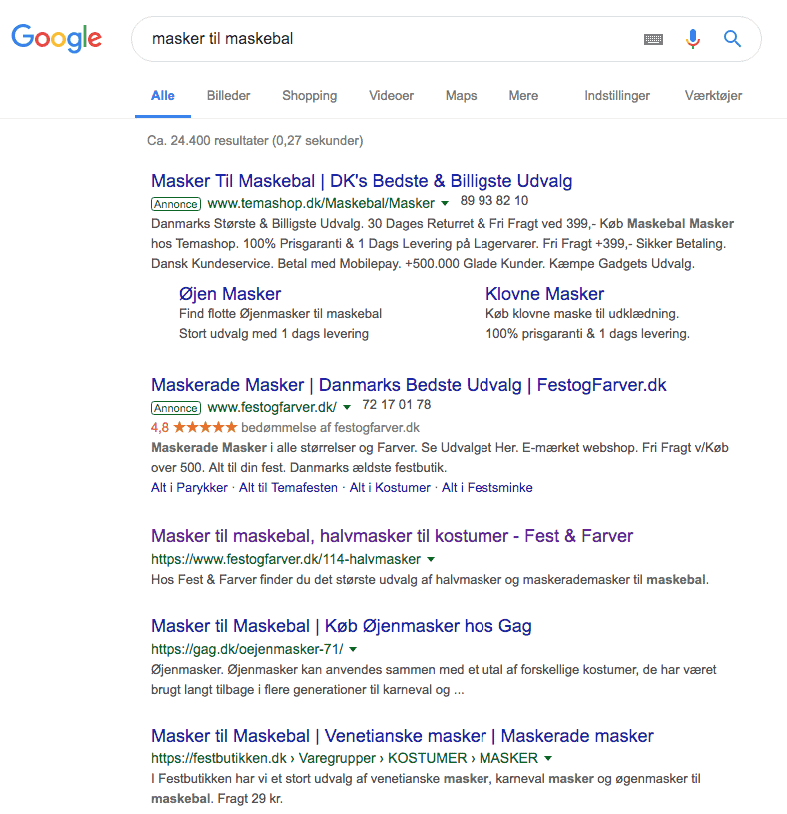Image resolution: width=787 pixels, height=814 pixels.
Task: Click the Øjen Masker sitelink
Action: click(230, 294)
